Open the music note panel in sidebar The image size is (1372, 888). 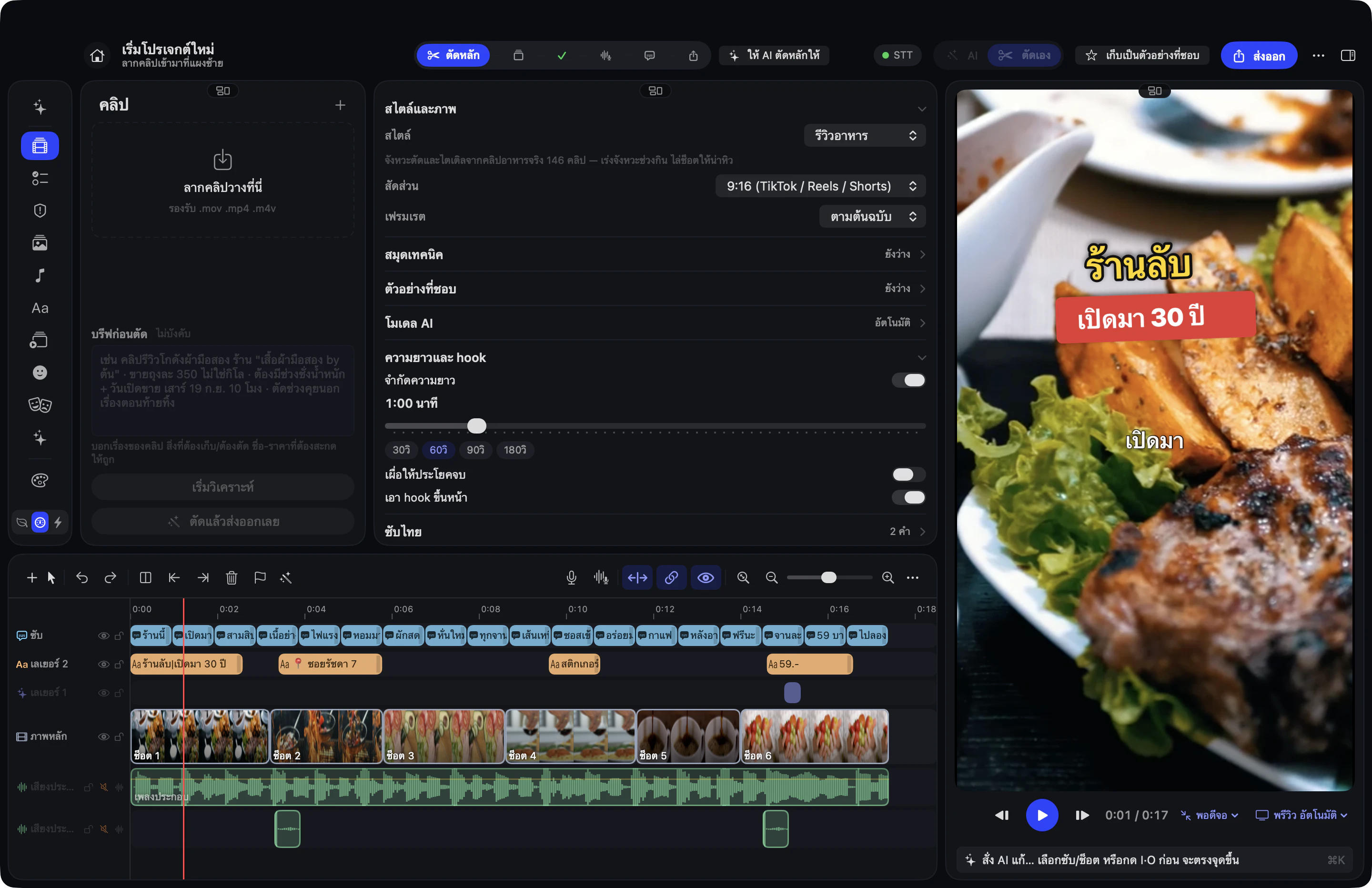40,276
